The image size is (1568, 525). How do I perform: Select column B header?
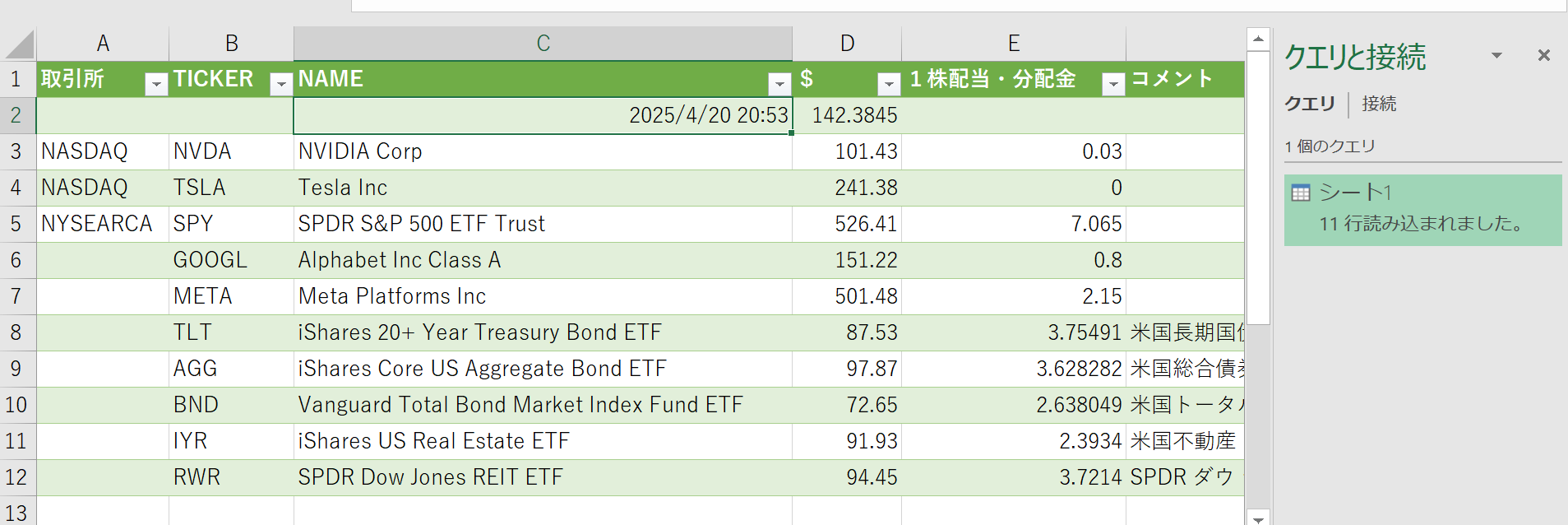pyautogui.click(x=231, y=44)
